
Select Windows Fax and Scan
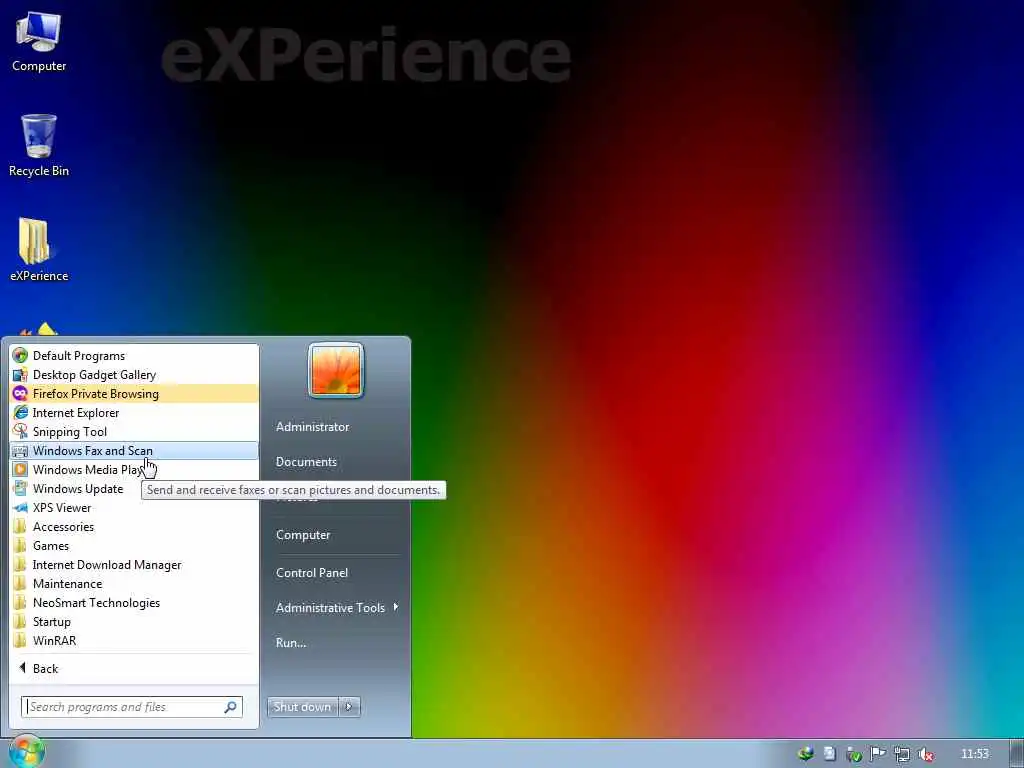pos(134,451)
